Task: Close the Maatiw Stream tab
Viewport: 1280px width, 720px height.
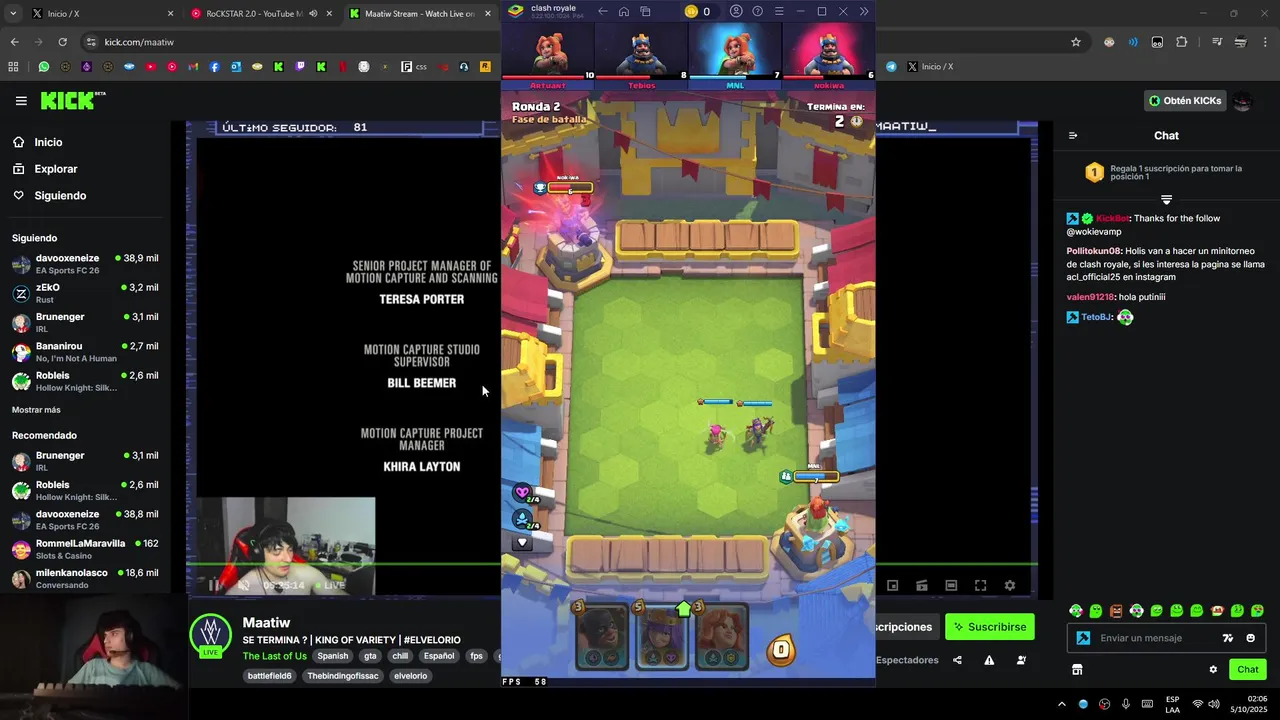Action: (x=488, y=14)
